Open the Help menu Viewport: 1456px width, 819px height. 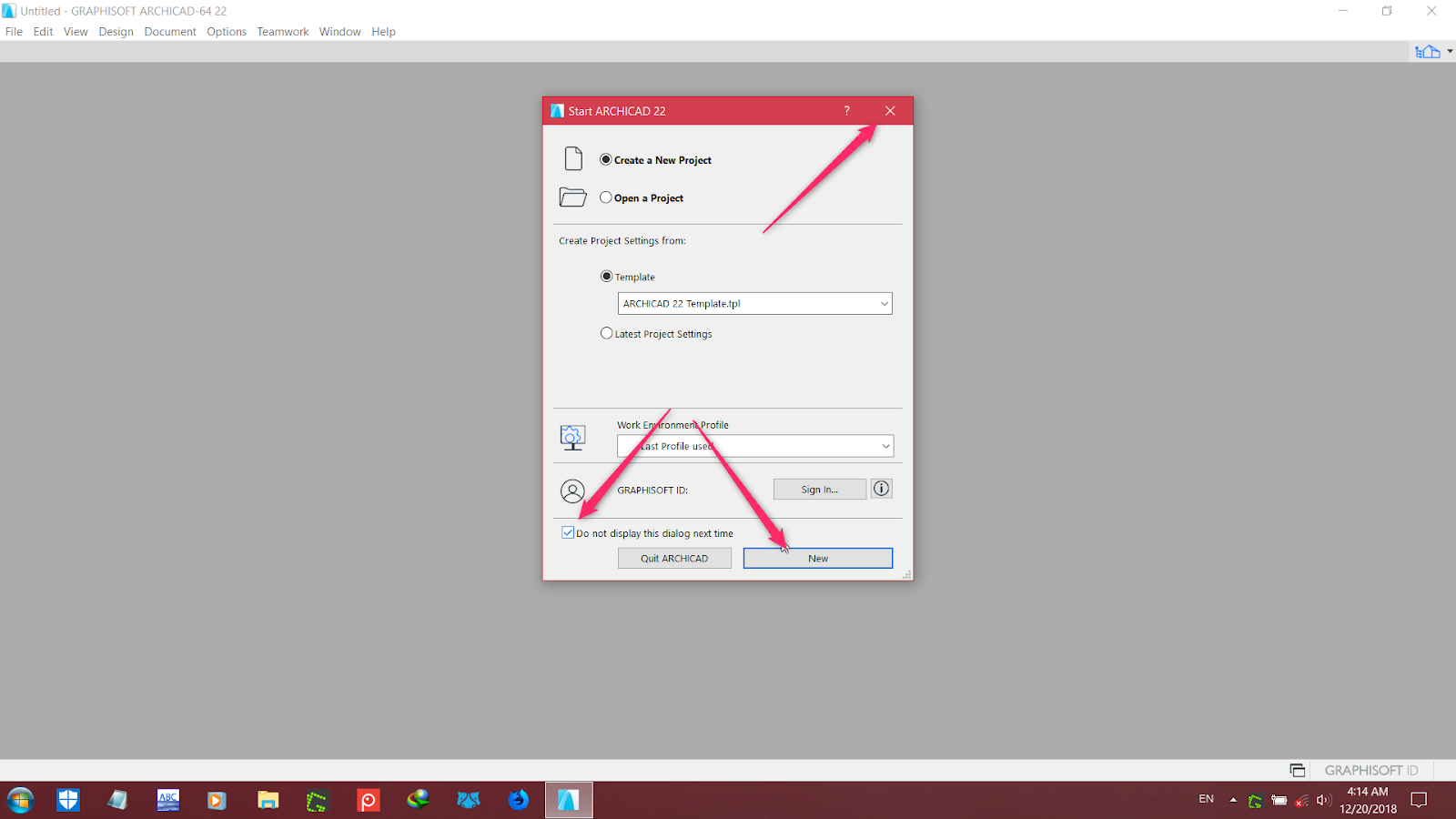[384, 31]
